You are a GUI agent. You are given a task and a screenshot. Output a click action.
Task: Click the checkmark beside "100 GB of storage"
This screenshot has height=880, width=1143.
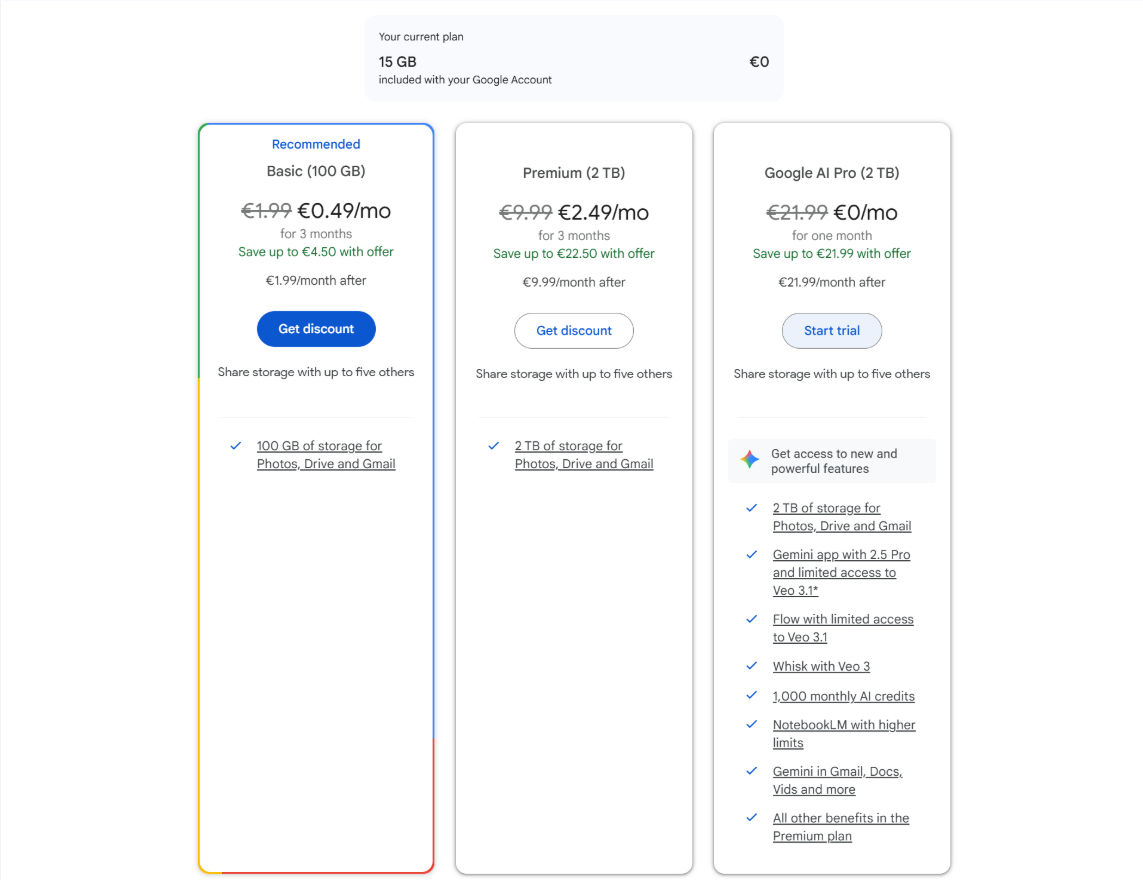[235, 446]
